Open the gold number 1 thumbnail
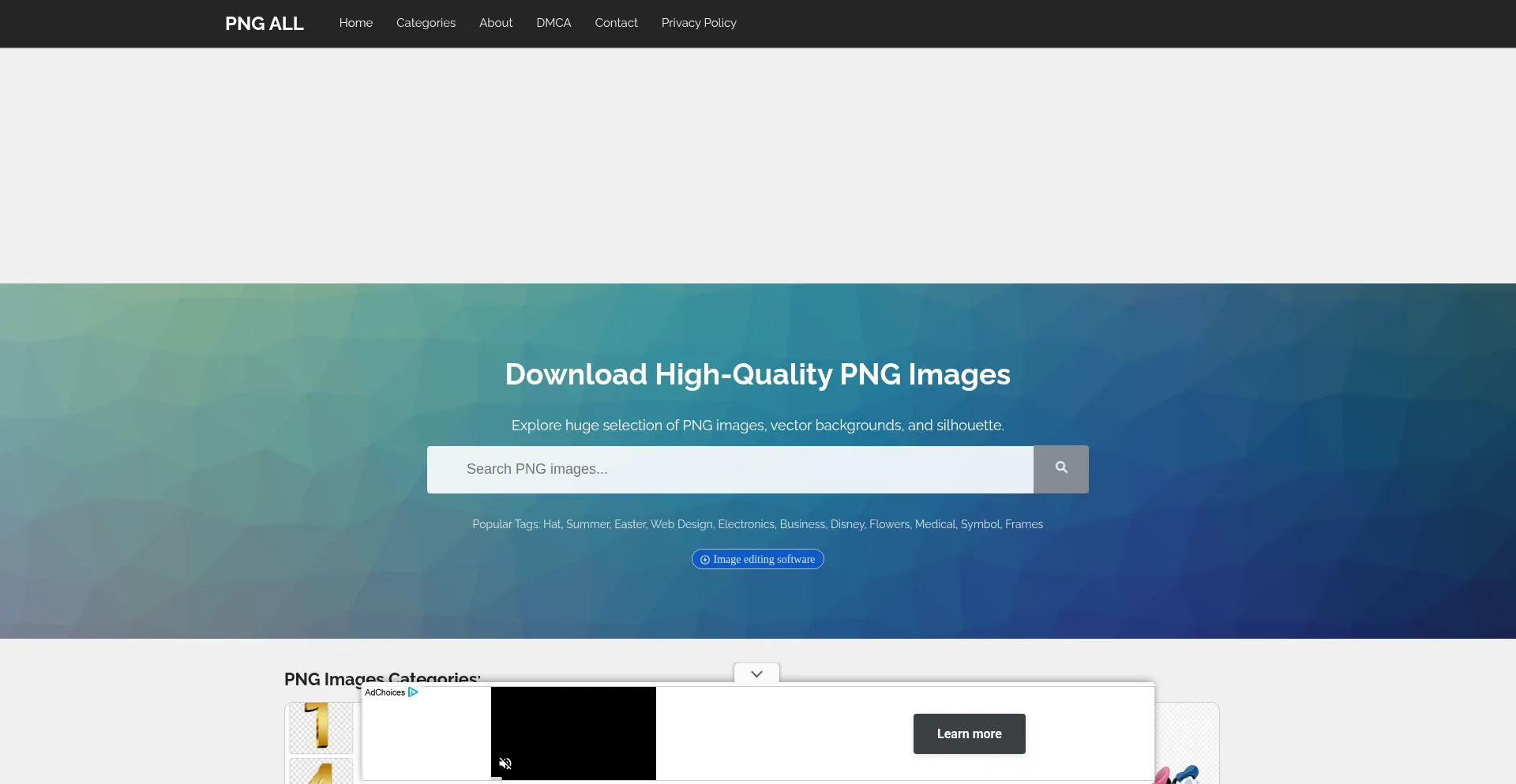The height and width of the screenshot is (784, 1516). coord(321,726)
